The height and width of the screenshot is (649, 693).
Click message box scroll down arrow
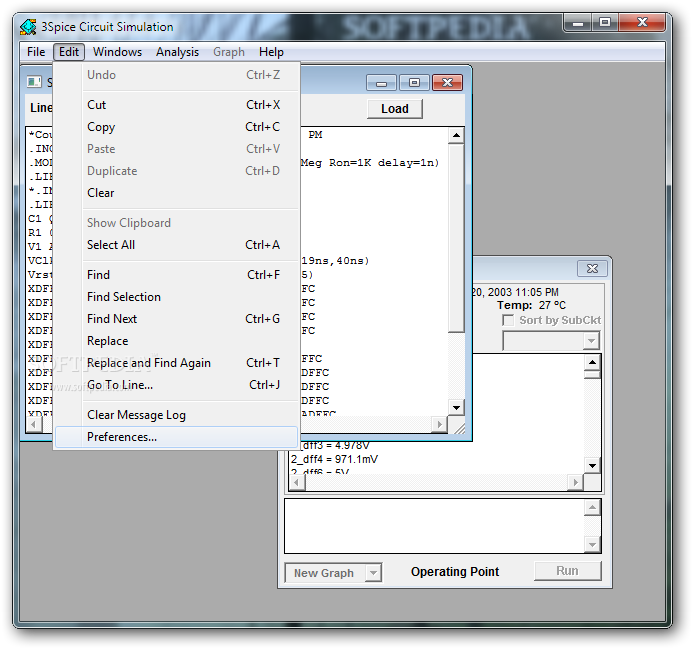(x=592, y=545)
